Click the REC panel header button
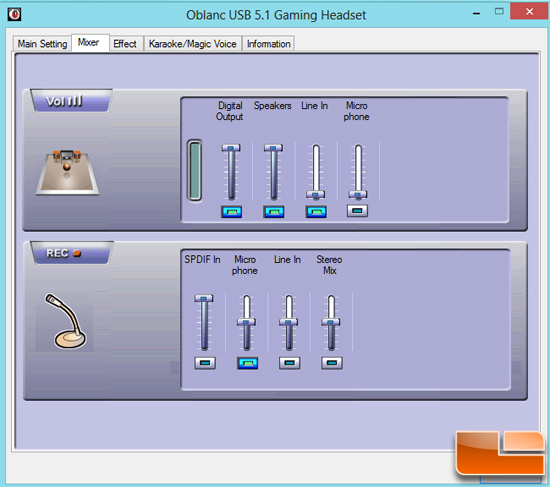This screenshot has width=550, height=487. (x=71, y=253)
